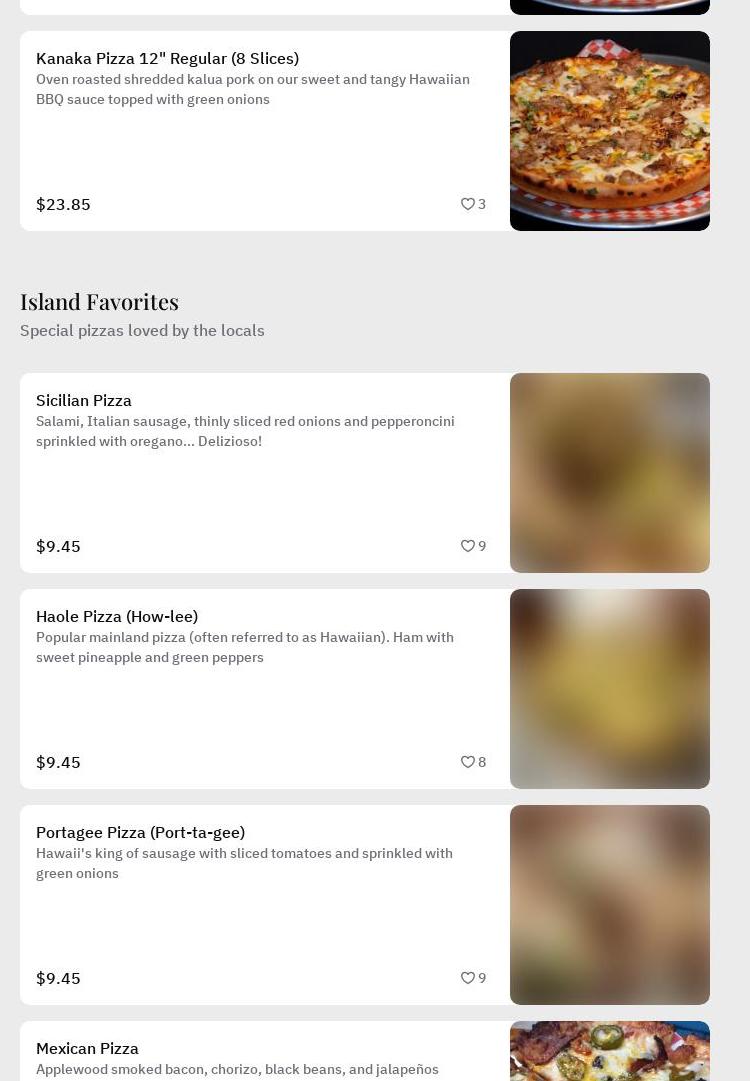Favorite the Haole Pizza via heart icon
750x1081 pixels.
467,762
